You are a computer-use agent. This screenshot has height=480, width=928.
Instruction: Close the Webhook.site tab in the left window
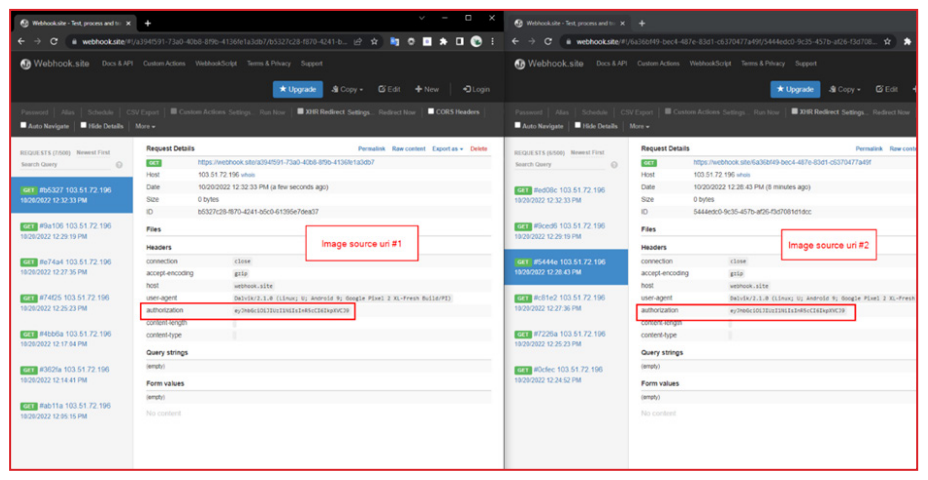tap(128, 23)
